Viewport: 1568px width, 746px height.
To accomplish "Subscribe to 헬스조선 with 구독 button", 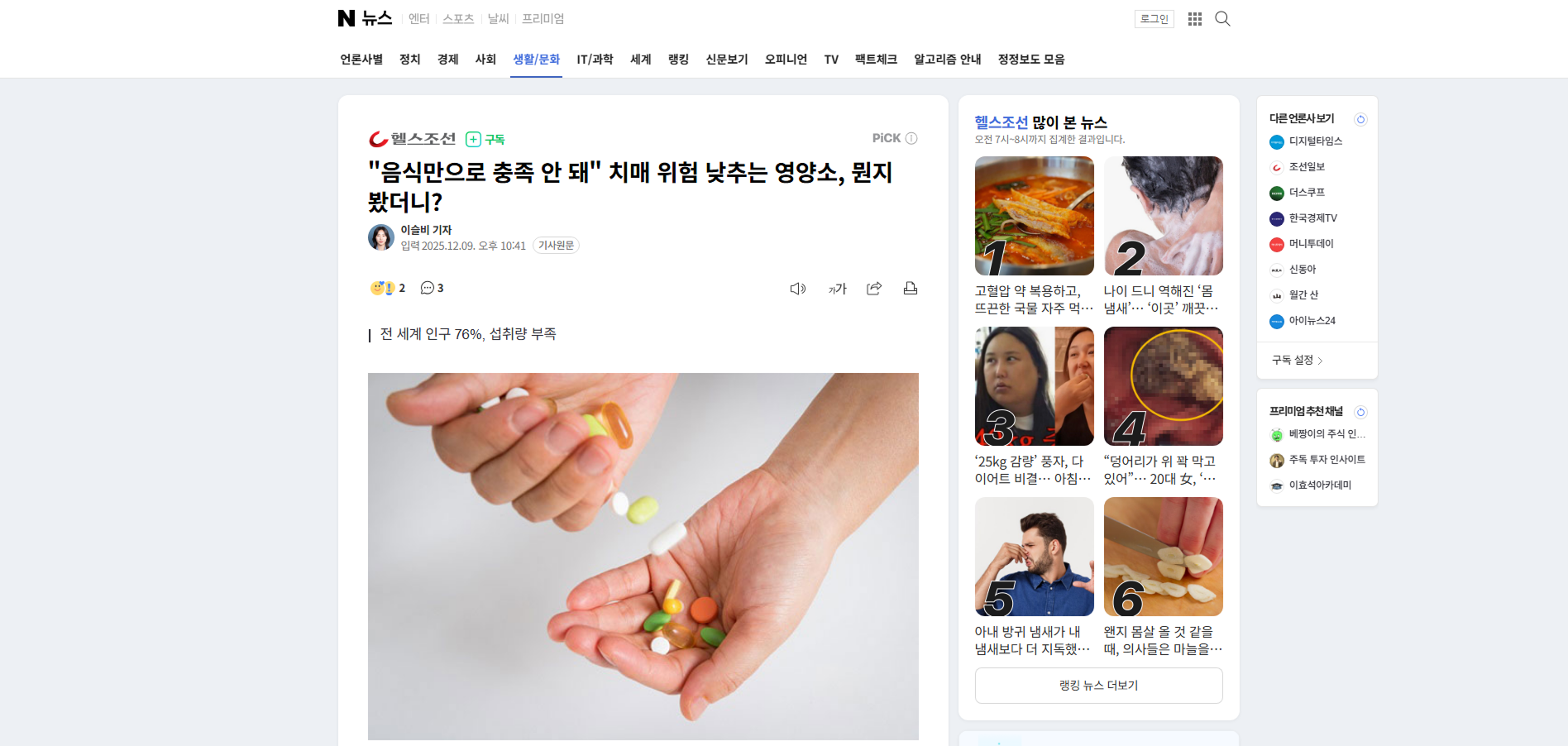I will (485, 139).
